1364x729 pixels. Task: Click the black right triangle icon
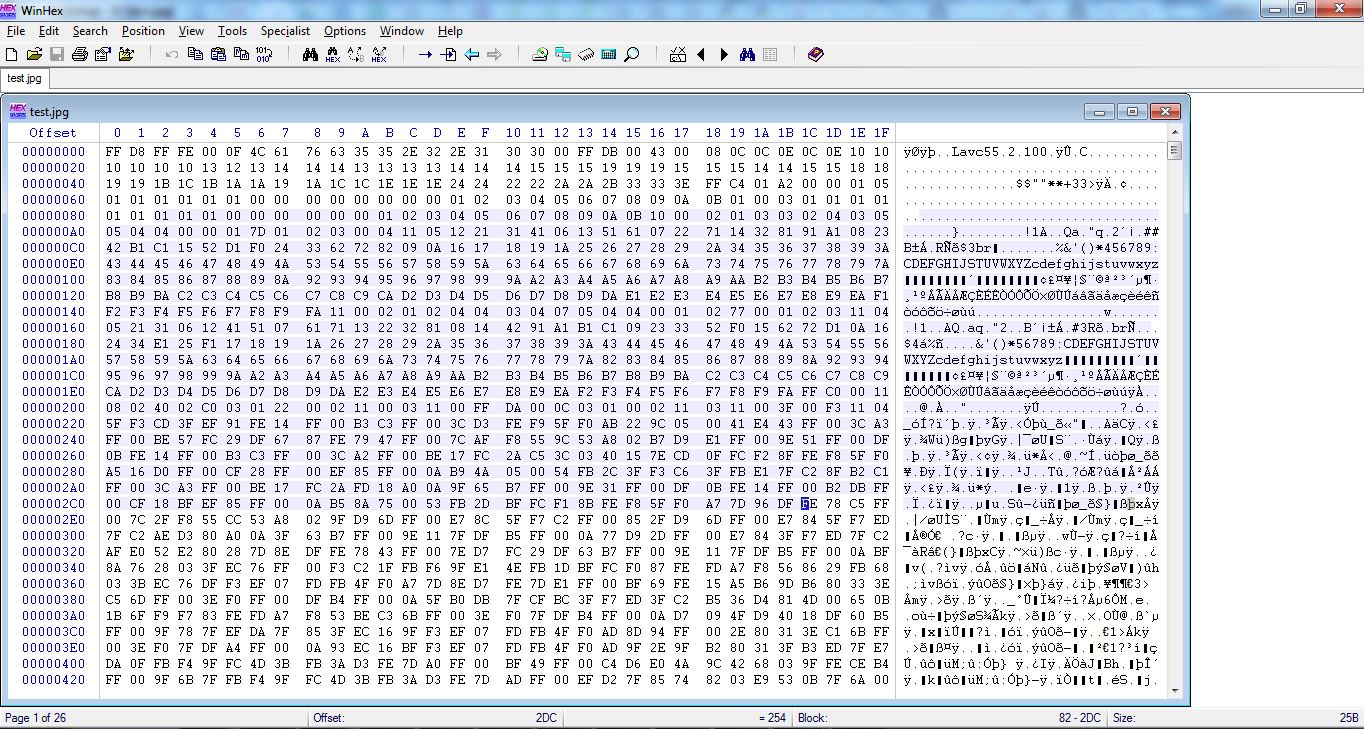(x=724, y=54)
